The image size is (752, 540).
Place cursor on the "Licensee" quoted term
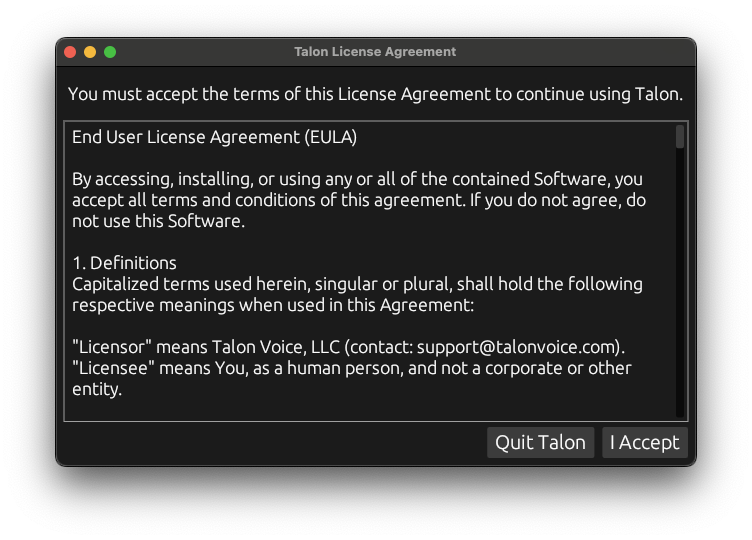tap(113, 368)
